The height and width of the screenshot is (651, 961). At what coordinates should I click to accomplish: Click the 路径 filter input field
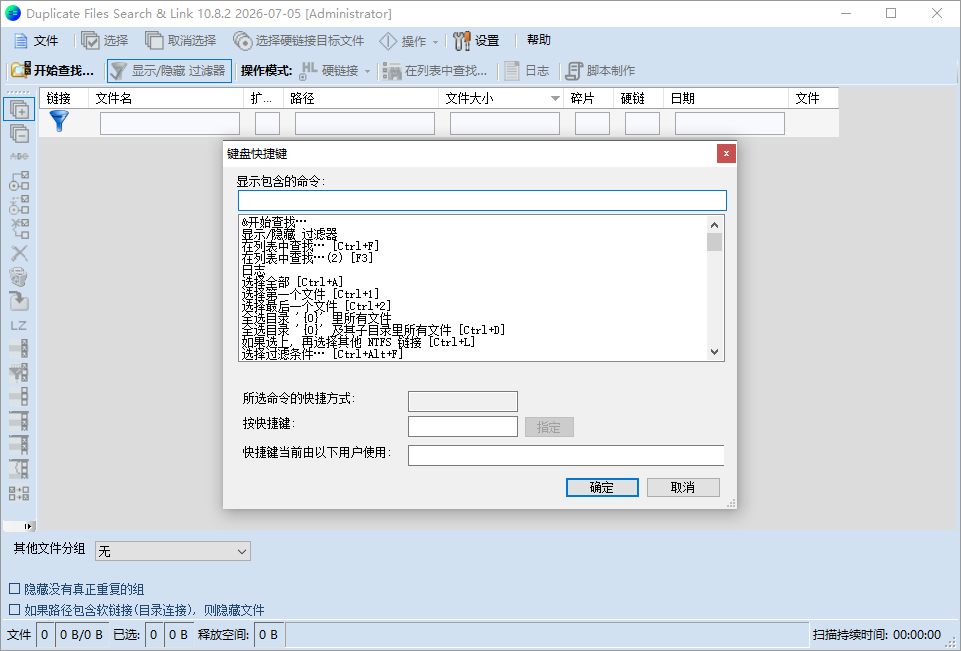[x=365, y=123]
